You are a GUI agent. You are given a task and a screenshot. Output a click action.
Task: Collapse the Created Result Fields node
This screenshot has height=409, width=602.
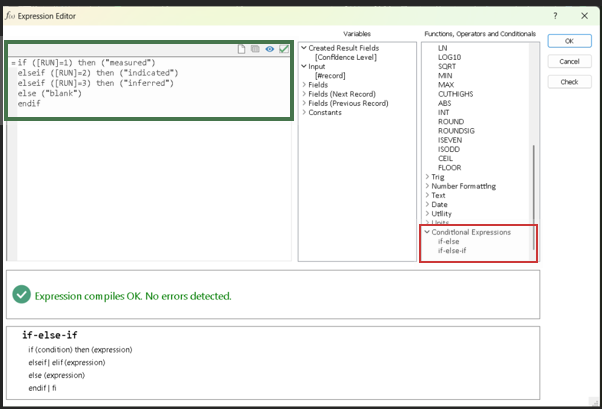[304, 48]
